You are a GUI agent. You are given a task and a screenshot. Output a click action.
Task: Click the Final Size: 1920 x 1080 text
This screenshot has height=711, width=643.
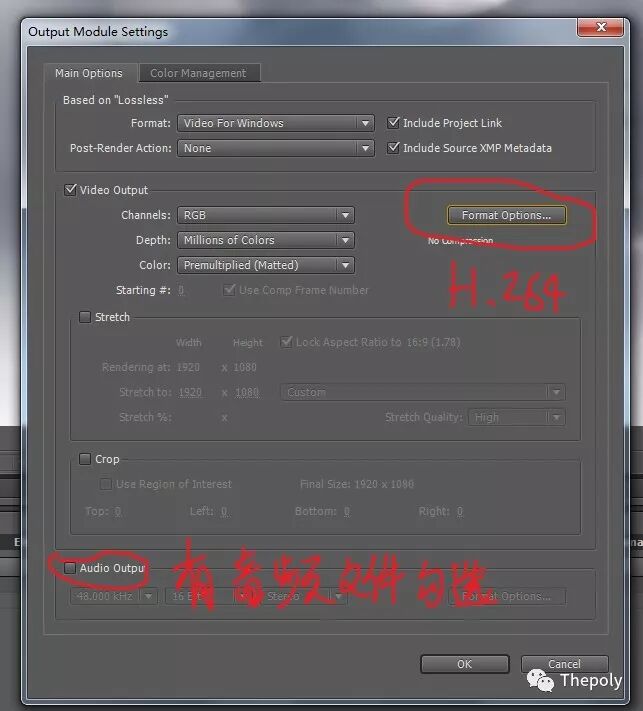[357, 484]
